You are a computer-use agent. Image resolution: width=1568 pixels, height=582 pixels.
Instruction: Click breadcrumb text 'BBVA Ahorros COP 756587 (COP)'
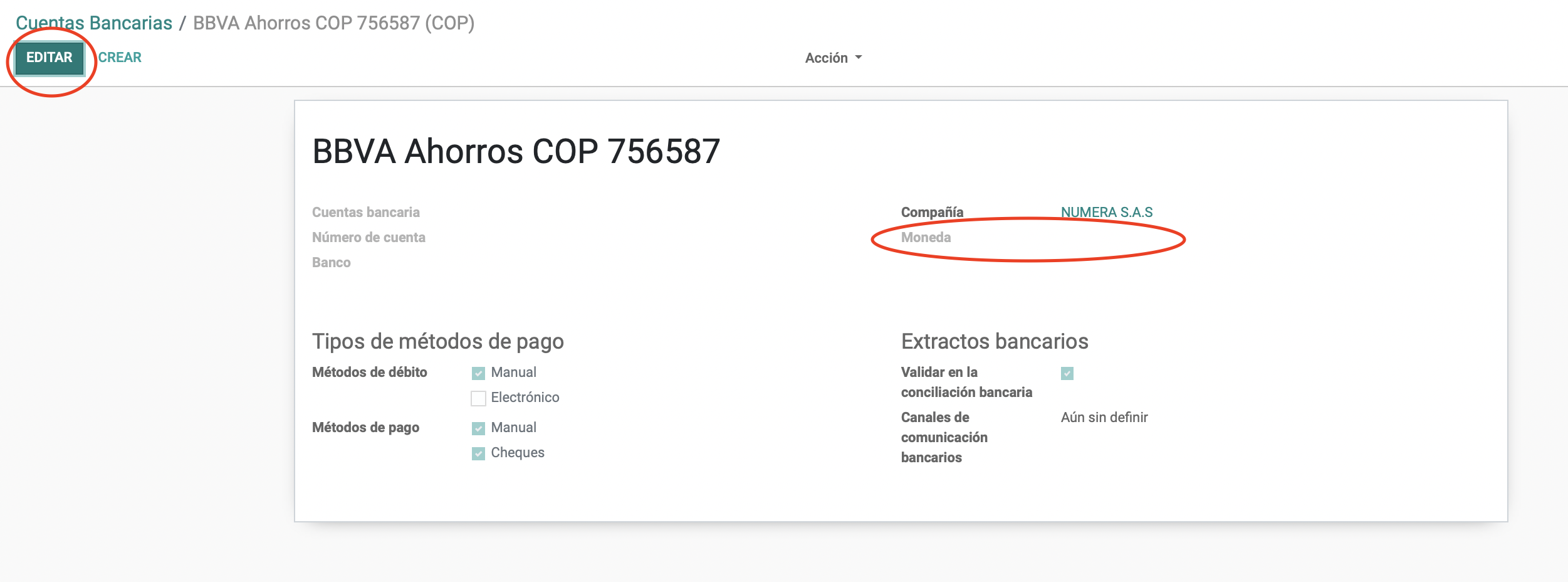point(333,23)
